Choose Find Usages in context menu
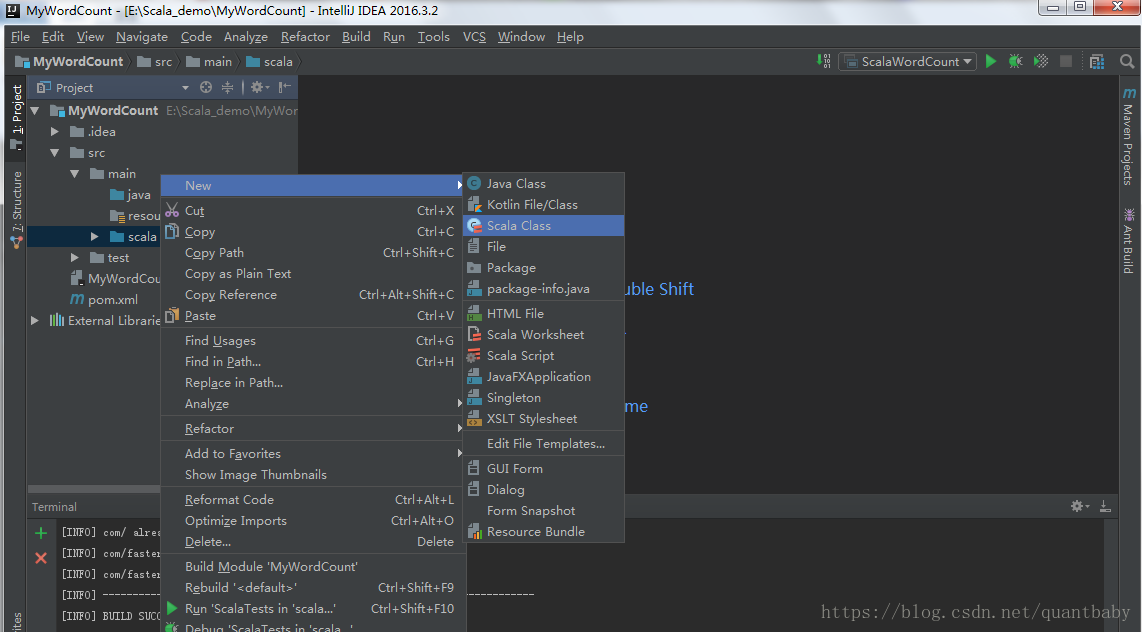 click(312, 340)
